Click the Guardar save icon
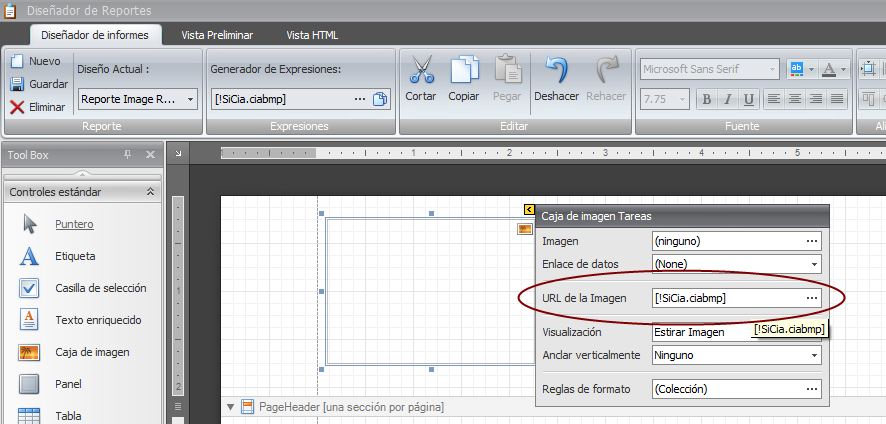The width and height of the screenshot is (886, 424). 18,84
